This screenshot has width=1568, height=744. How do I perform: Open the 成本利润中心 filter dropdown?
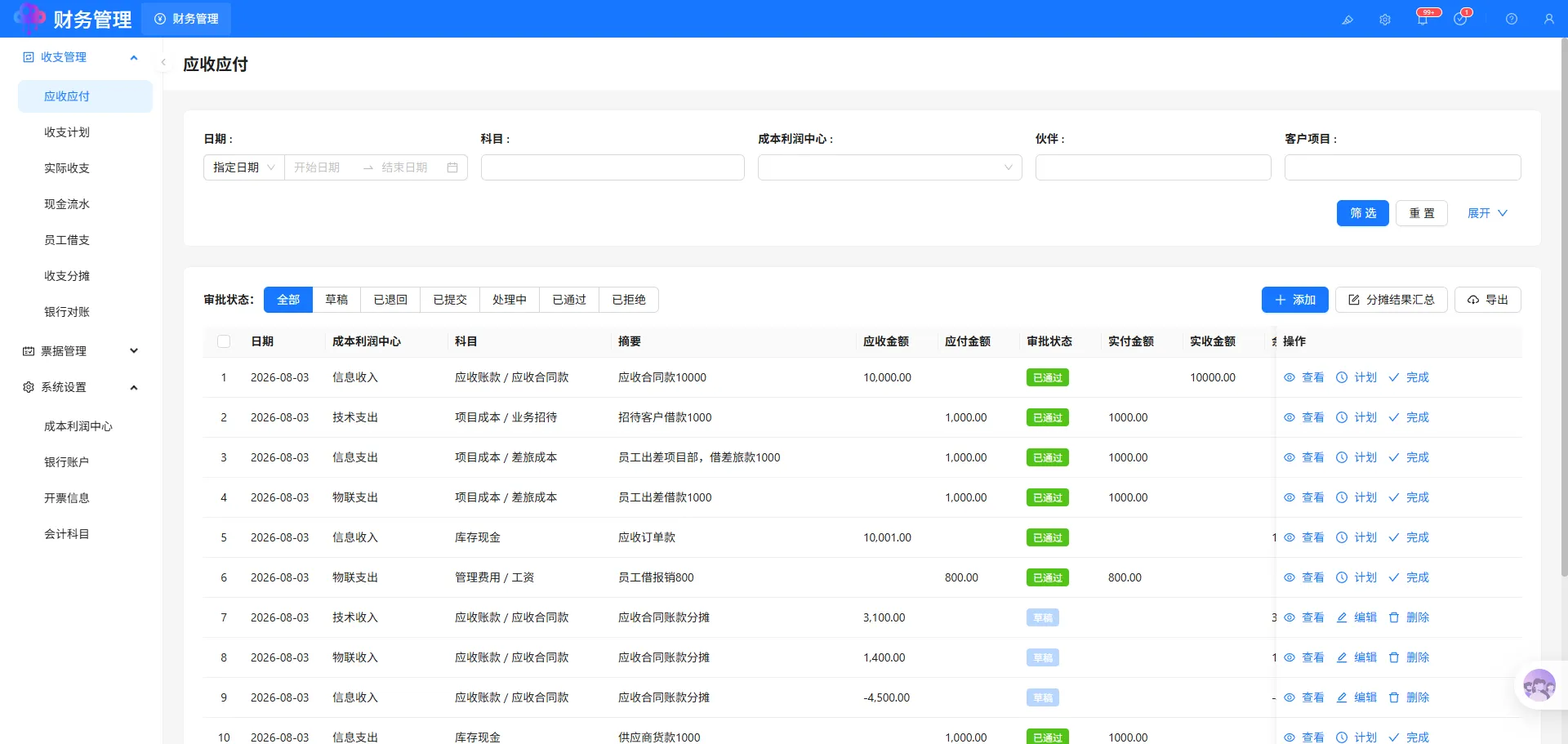click(x=889, y=167)
